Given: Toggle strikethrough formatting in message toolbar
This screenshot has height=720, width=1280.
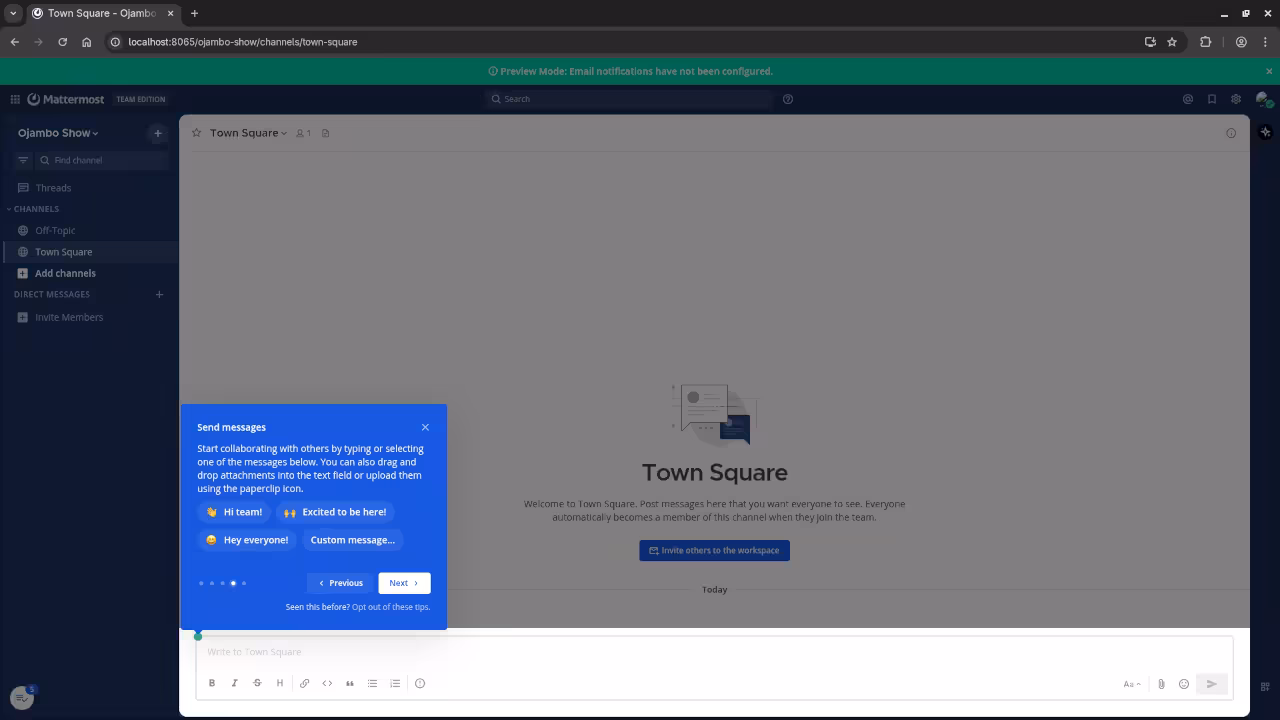Looking at the screenshot, I should tap(257, 683).
